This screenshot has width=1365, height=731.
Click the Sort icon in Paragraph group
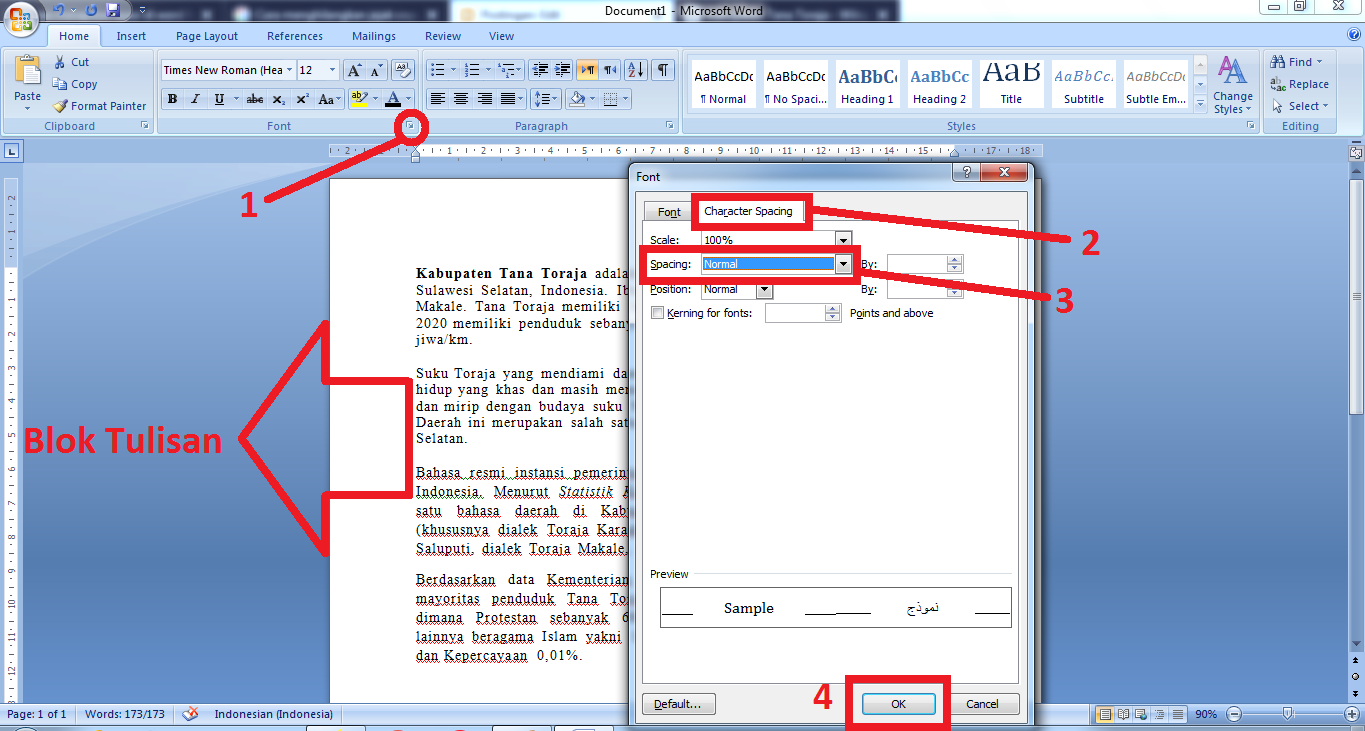[635, 71]
